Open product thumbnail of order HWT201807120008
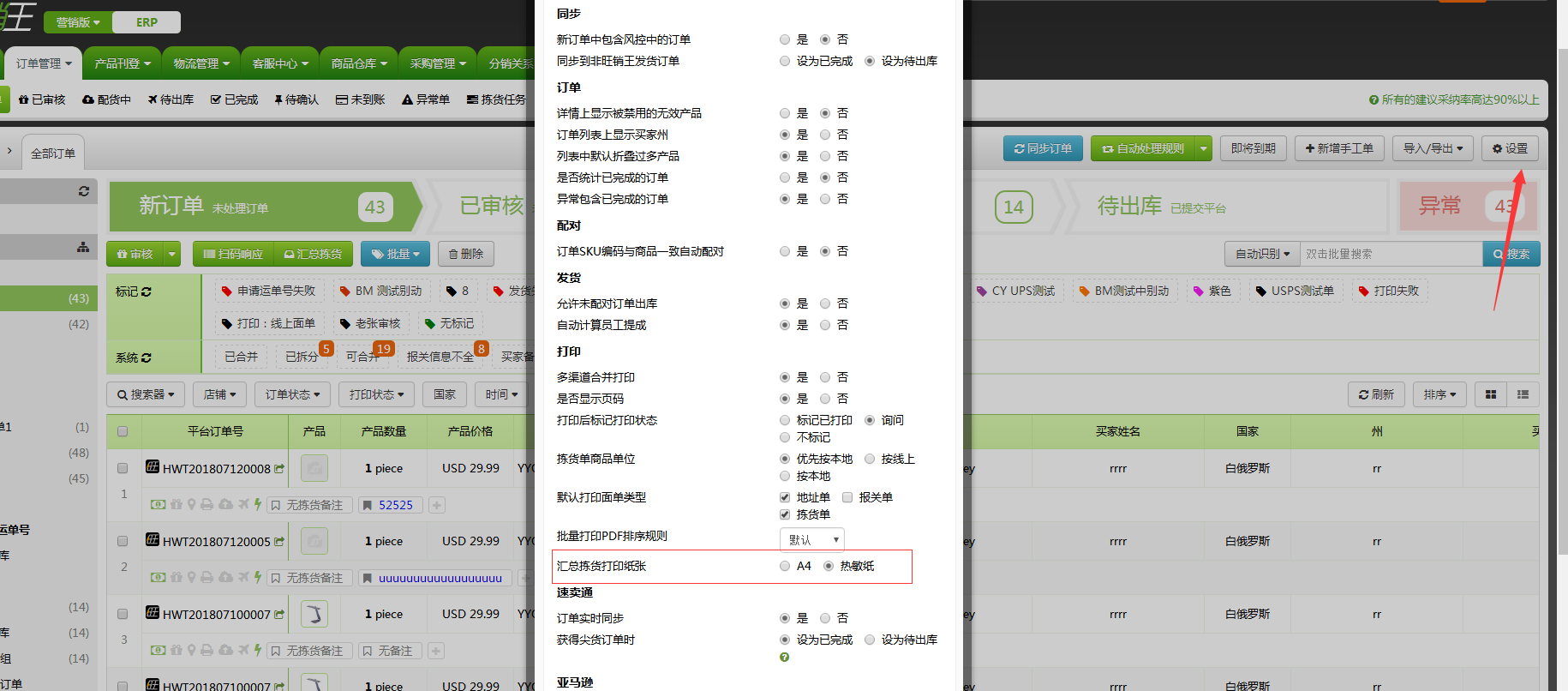The height and width of the screenshot is (691, 1568). coord(314,468)
